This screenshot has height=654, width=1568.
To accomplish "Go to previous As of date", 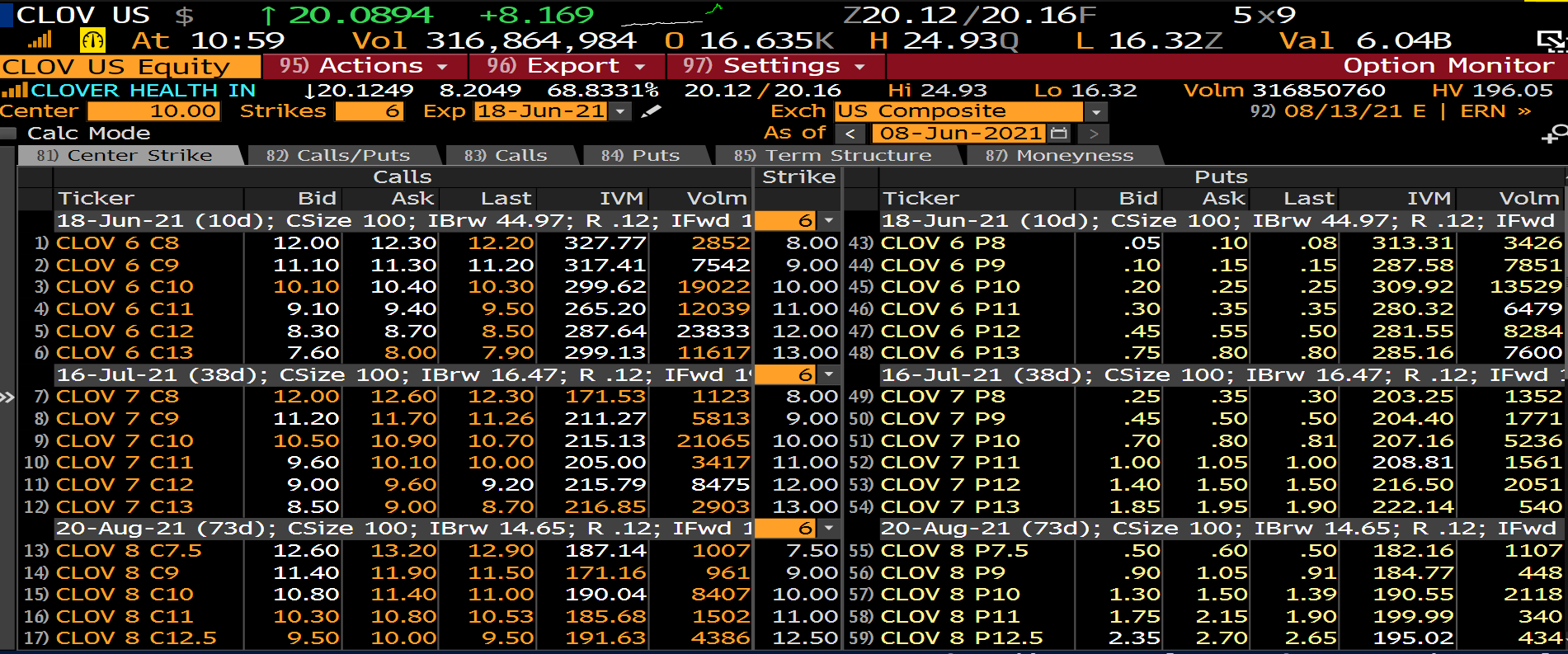I will (850, 134).
